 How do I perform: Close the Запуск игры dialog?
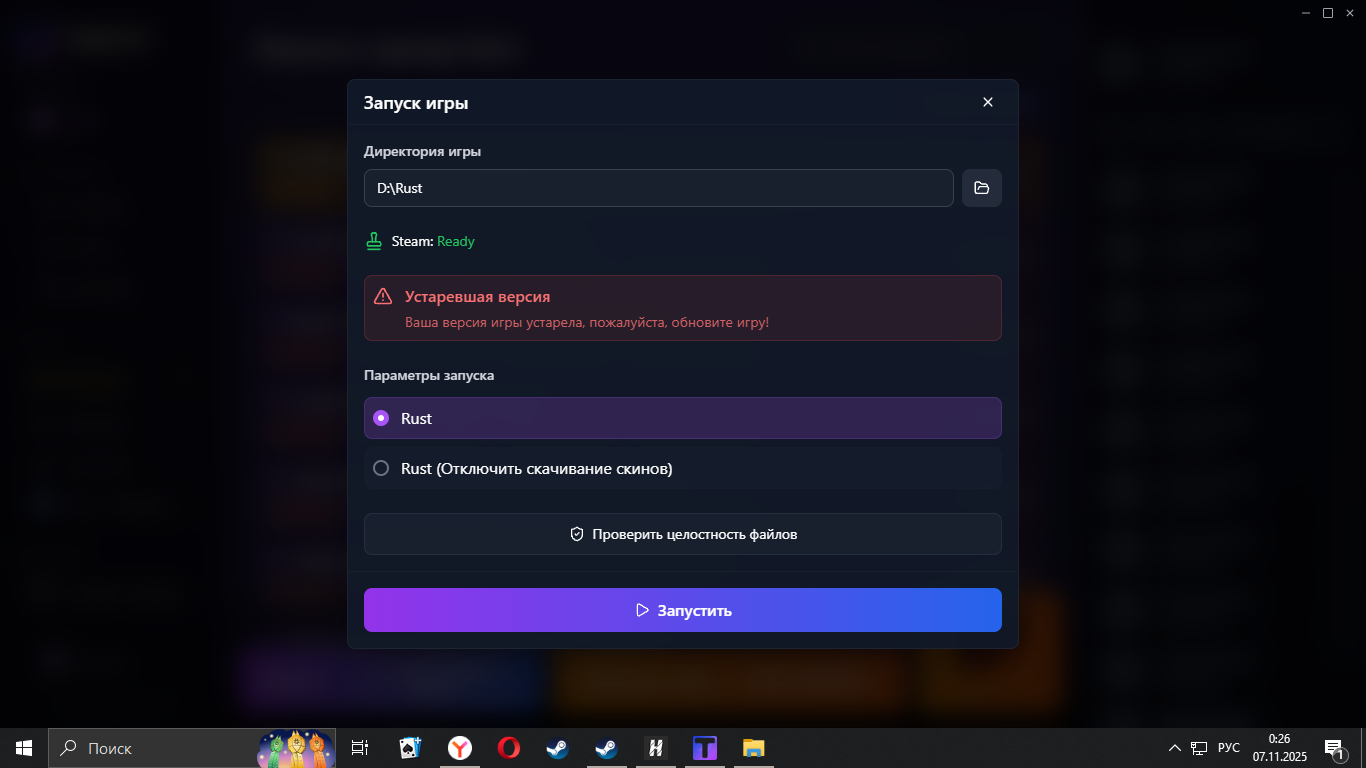987,102
